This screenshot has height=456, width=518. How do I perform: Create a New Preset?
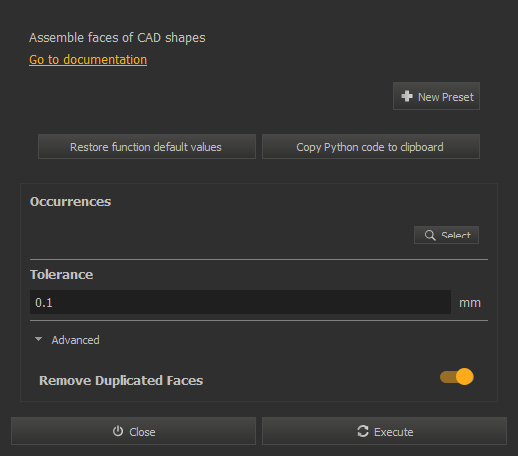436,96
